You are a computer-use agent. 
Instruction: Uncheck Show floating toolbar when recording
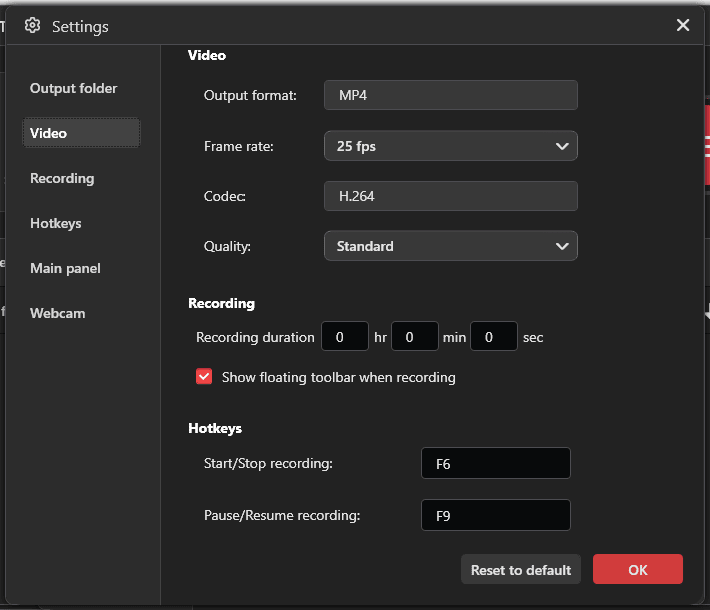204,376
